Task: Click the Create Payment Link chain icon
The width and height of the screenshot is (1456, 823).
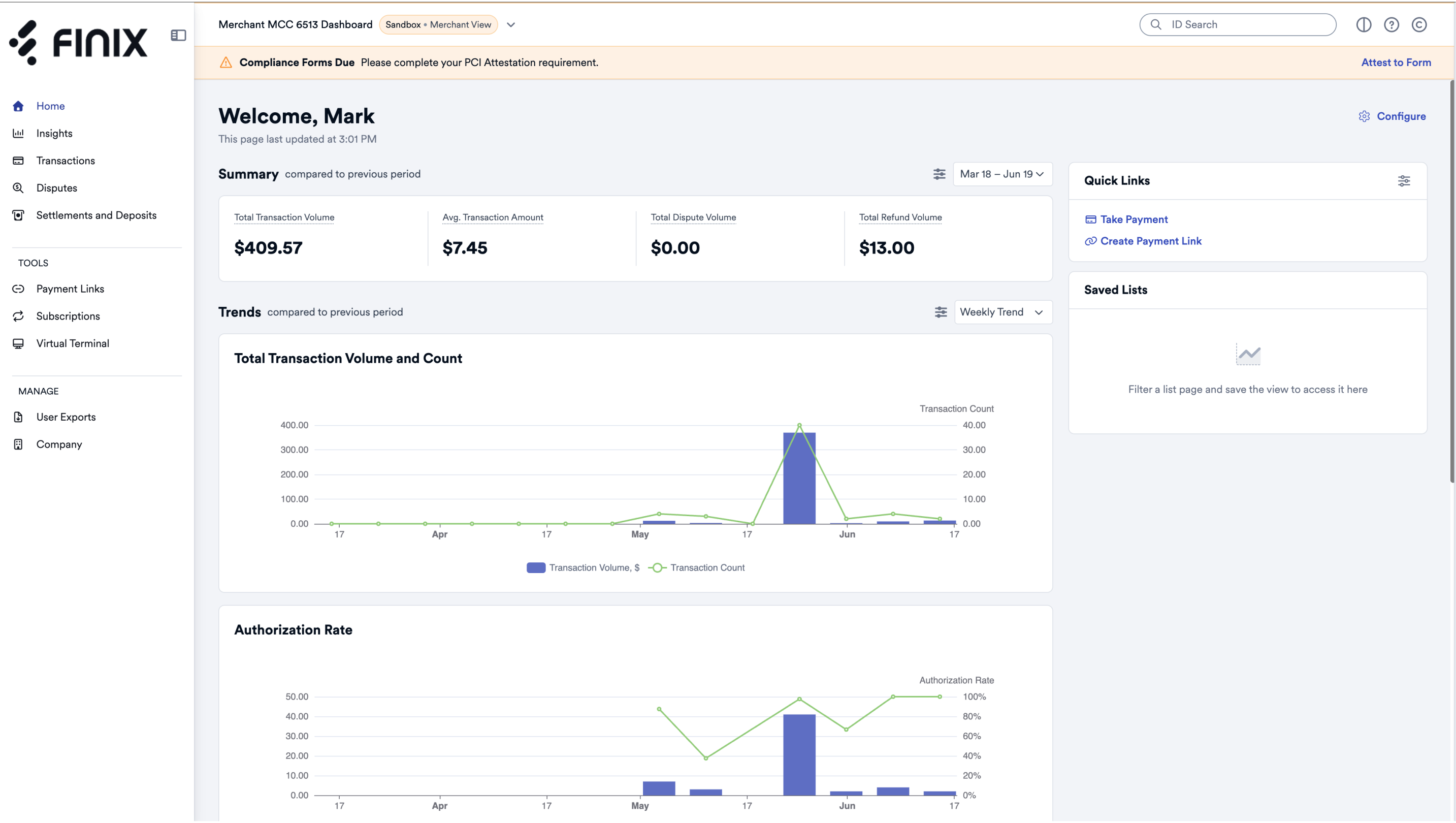Action: tap(1090, 241)
